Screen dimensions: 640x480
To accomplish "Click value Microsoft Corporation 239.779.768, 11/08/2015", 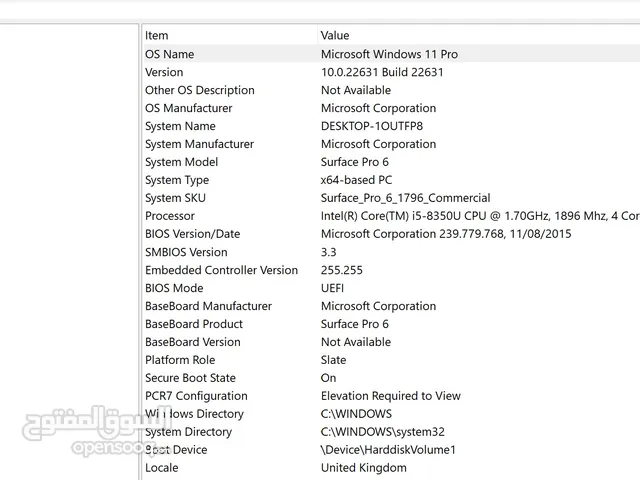I will 446,233.
